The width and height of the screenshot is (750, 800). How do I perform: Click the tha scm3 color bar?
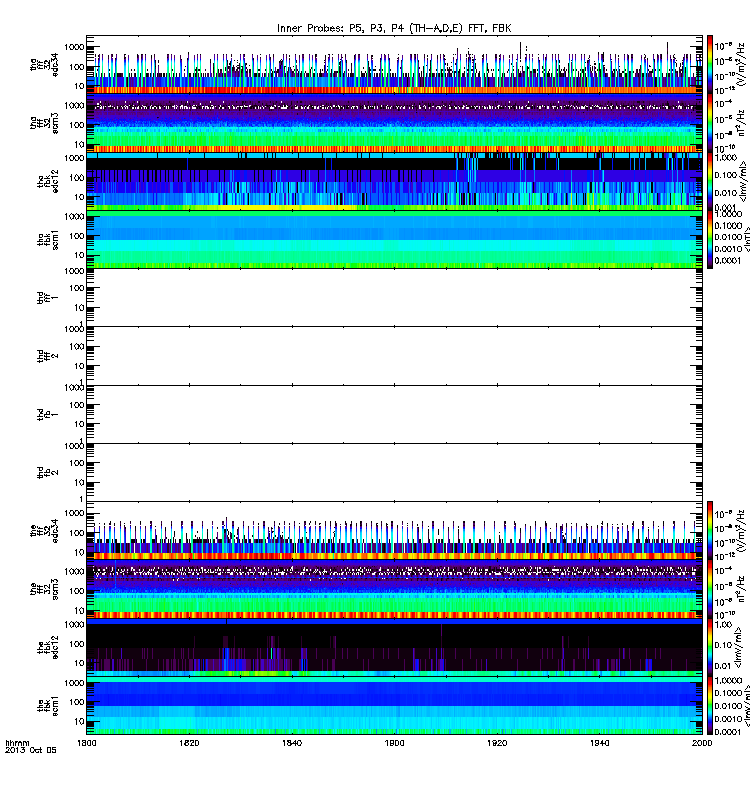pyautogui.click(x=710, y=123)
